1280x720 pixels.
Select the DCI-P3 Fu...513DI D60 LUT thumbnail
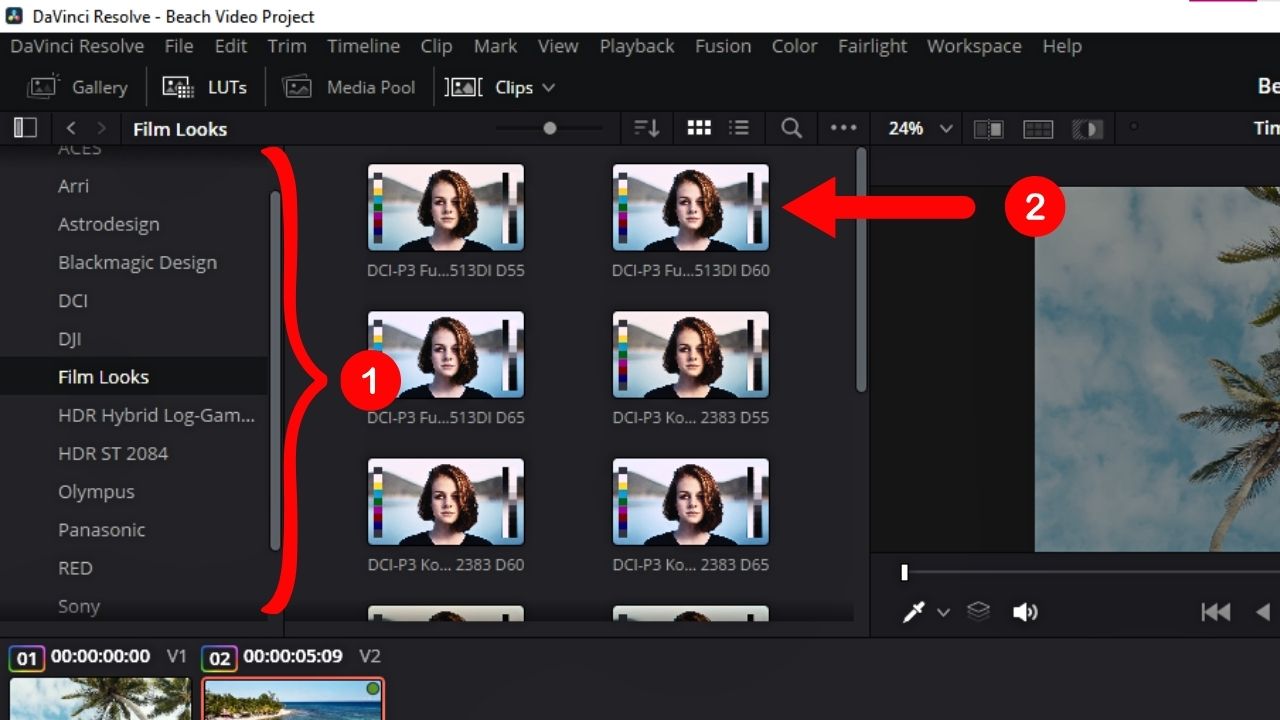pyautogui.click(x=691, y=207)
